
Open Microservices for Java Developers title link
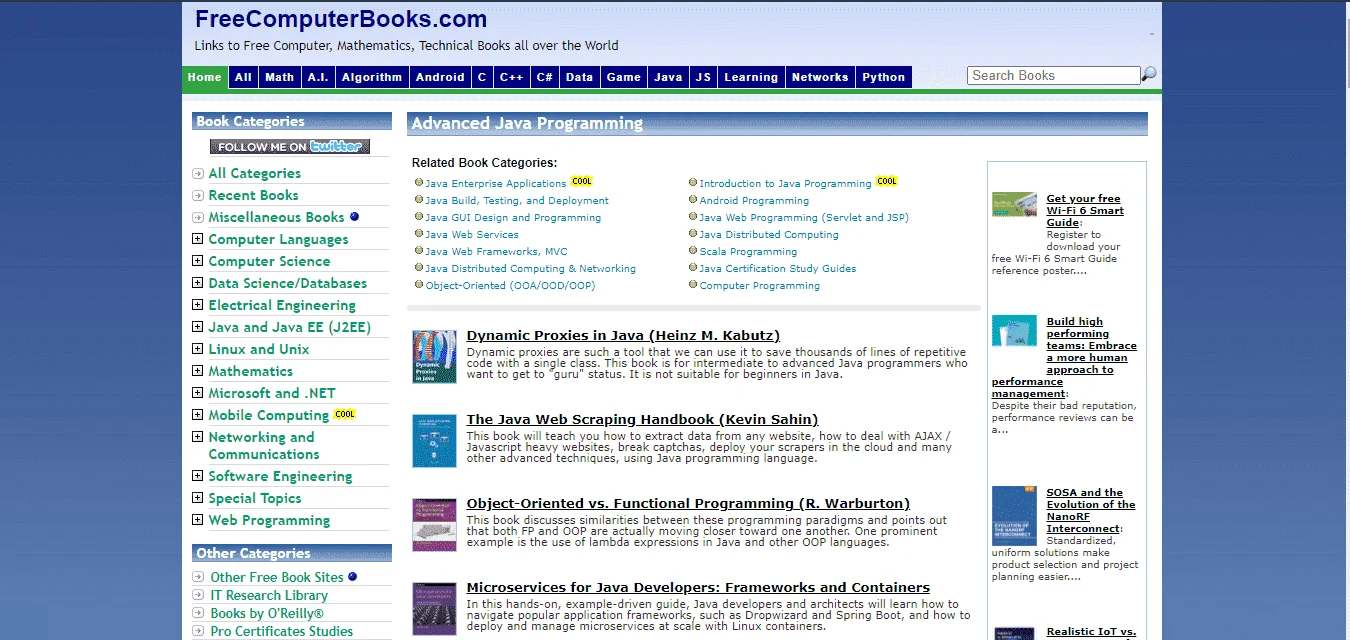(x=698, y=588)
